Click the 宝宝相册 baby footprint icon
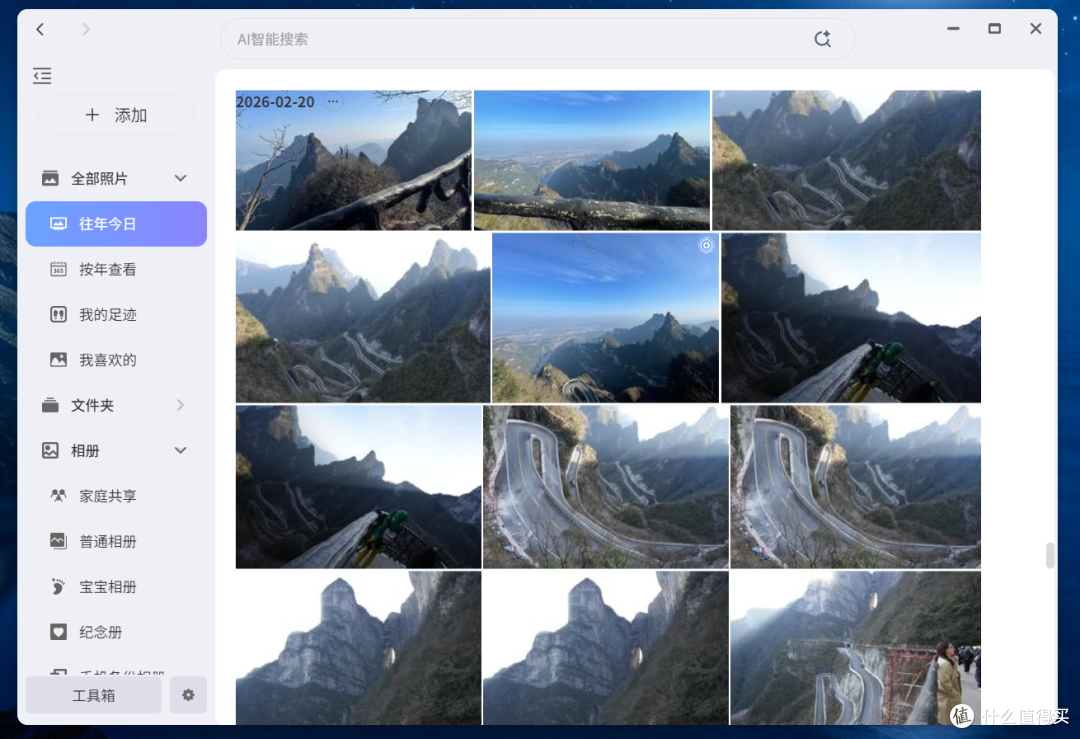This screenshot has height=739, width=1080. pyautogui.click(x=59, y=587)
